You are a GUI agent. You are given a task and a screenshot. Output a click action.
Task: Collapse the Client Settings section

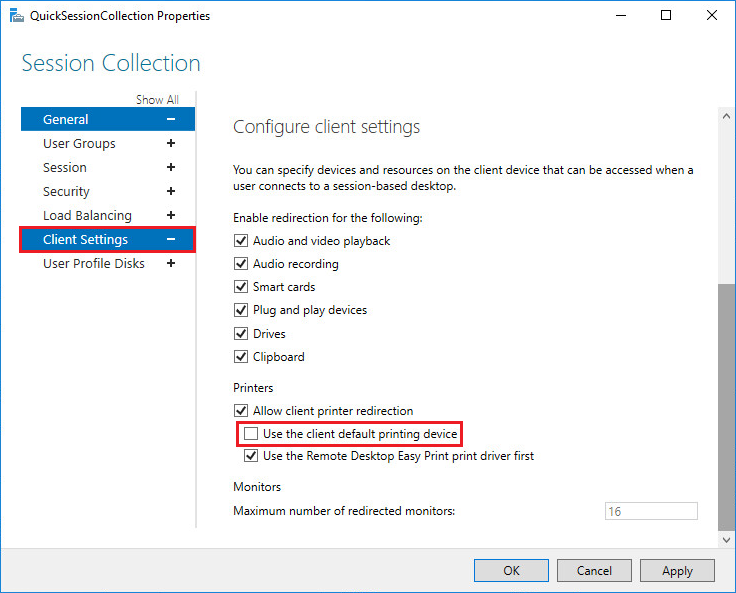coord(171,240)
